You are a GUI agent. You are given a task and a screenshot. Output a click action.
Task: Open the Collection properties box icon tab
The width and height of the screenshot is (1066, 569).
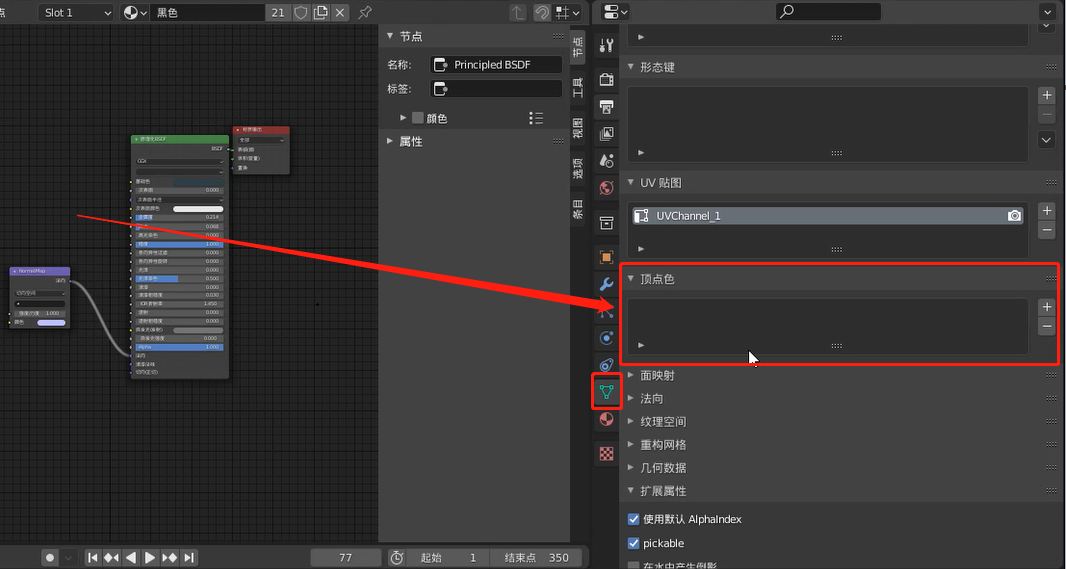click(606, 222)
